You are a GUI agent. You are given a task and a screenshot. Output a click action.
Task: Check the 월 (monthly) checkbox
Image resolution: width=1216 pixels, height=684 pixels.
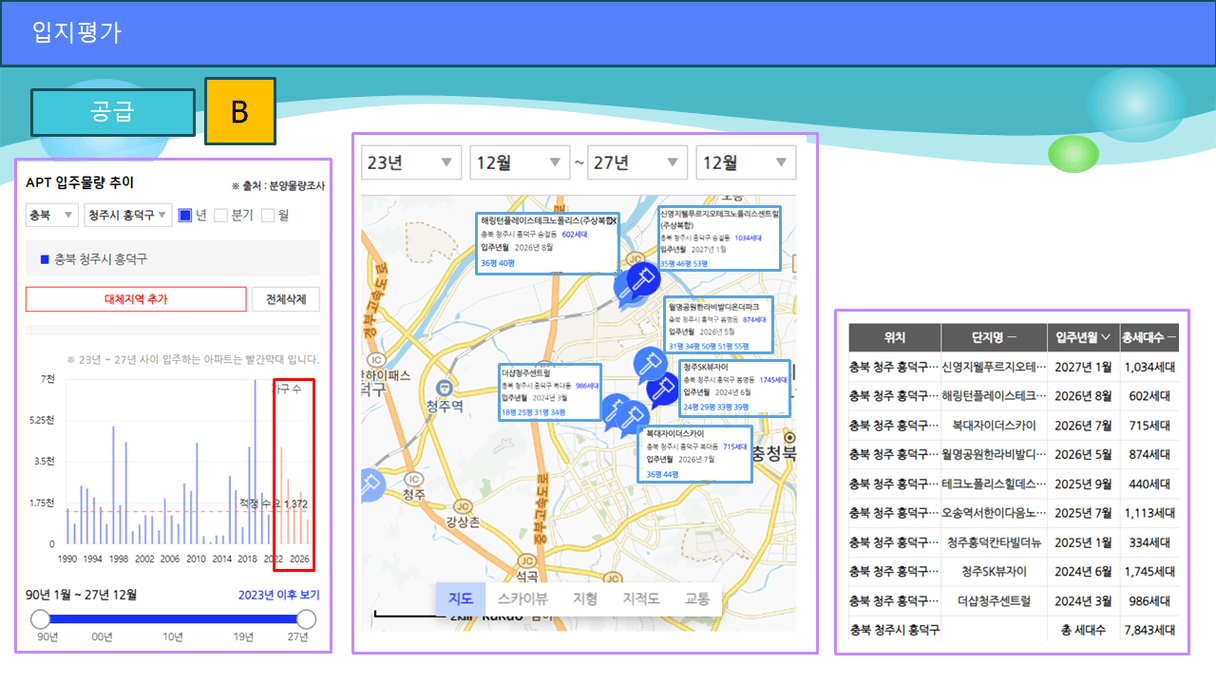click(x=268, y=215)
